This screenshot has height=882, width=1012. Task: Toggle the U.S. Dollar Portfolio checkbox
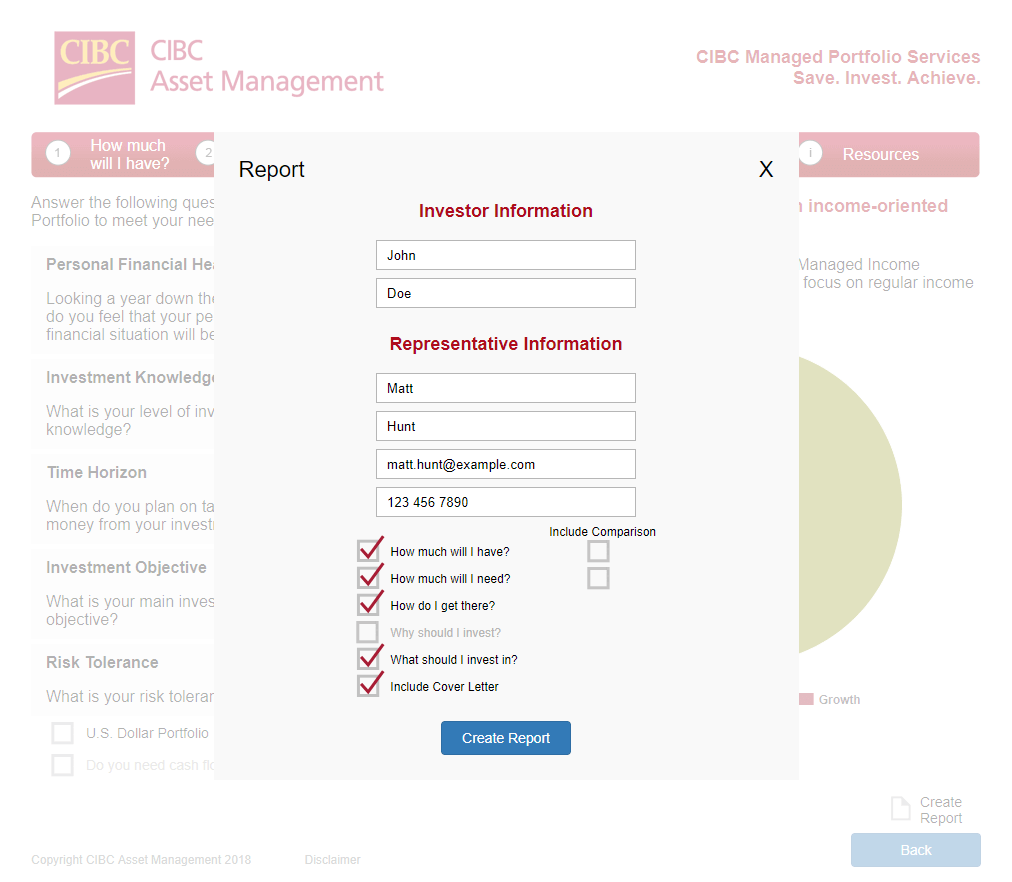point(63,733)
